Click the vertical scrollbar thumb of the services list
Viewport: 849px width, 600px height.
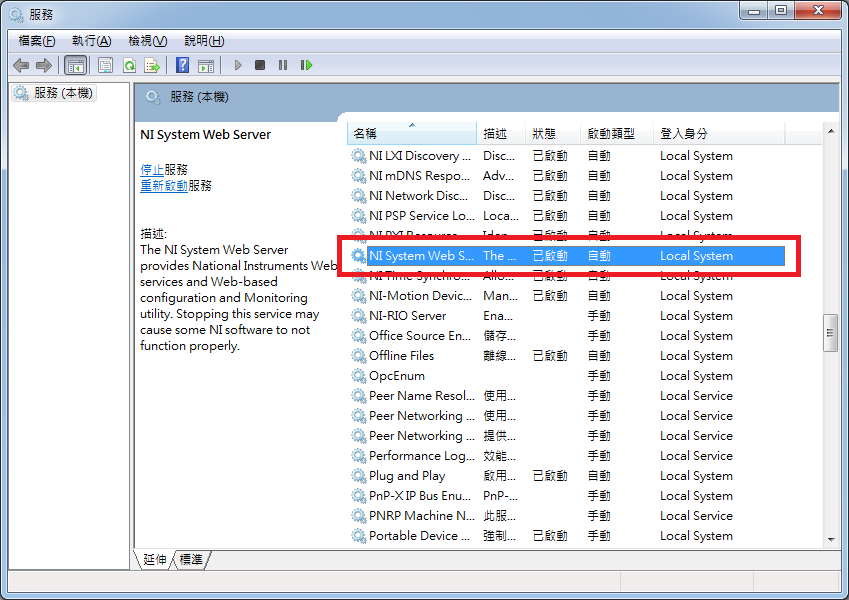[831, 333]
